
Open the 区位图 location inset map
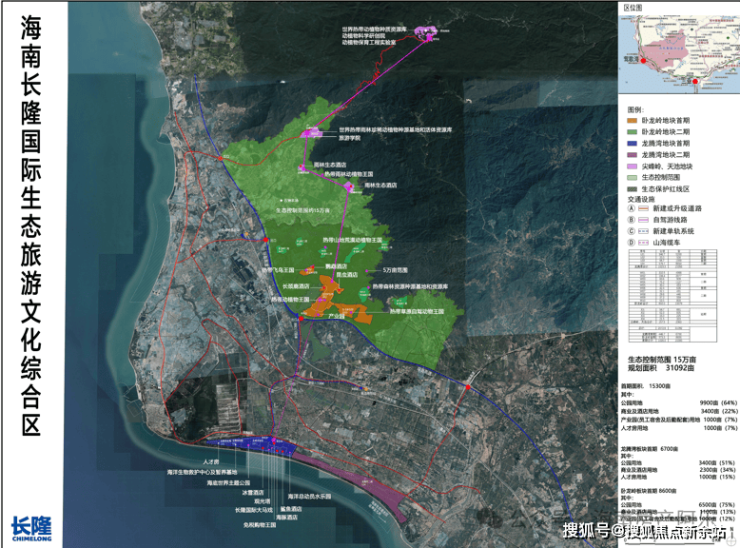pyautogui.click(x=679, y=54)
